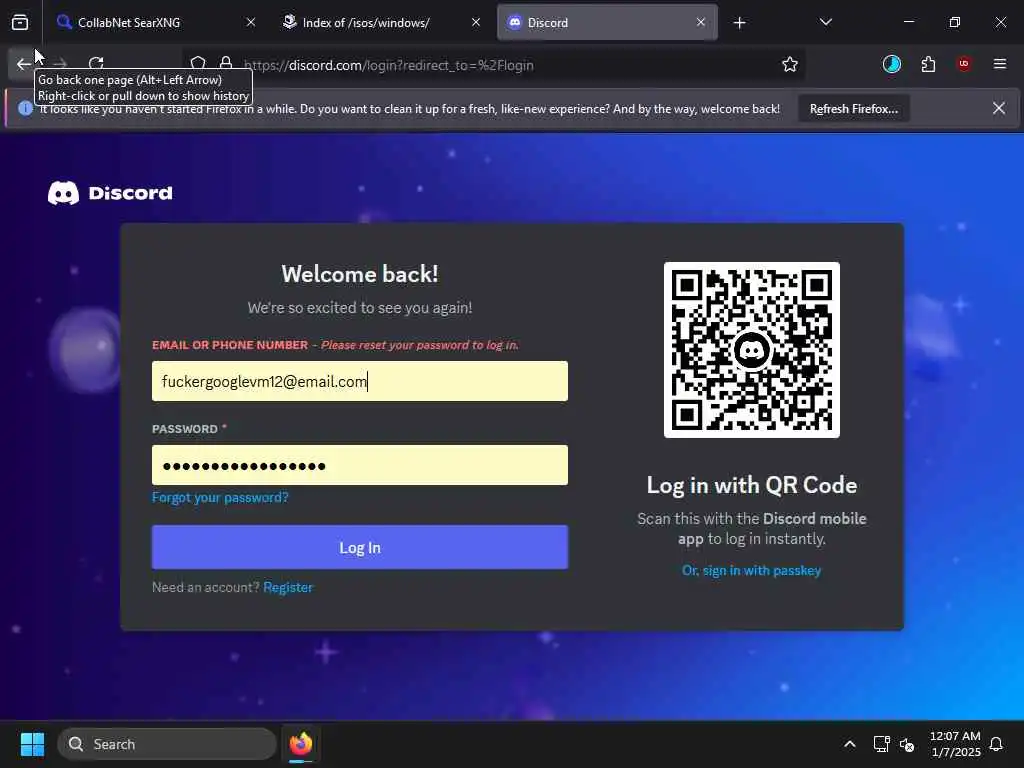
Task: View site security lock icon
Action: click(x=226, y=64)
